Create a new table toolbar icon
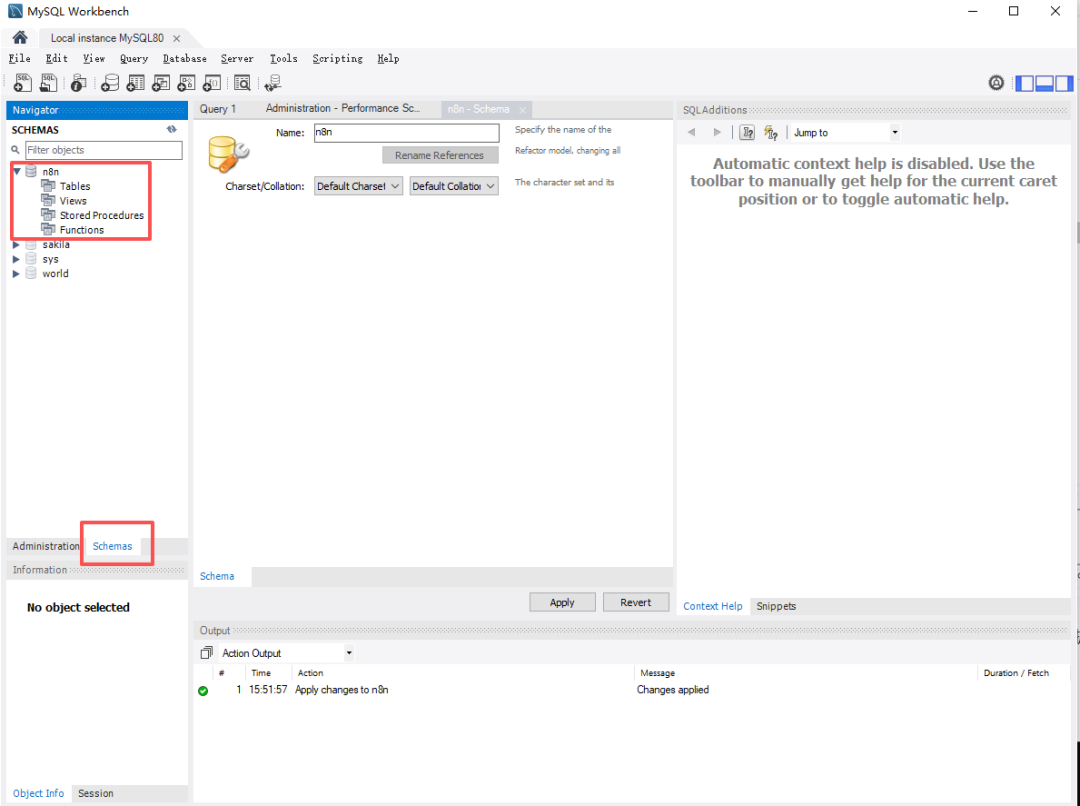1080x806 pixels. [x=136, y=83]
